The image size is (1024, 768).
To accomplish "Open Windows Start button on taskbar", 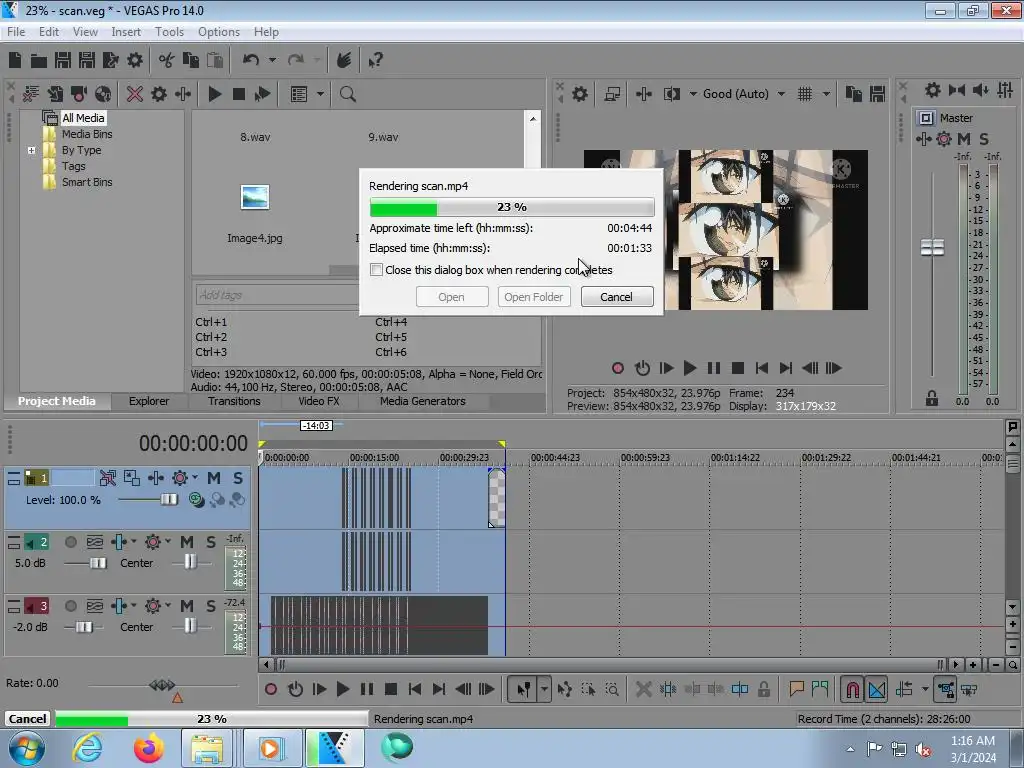I will [x=26, y=748].
